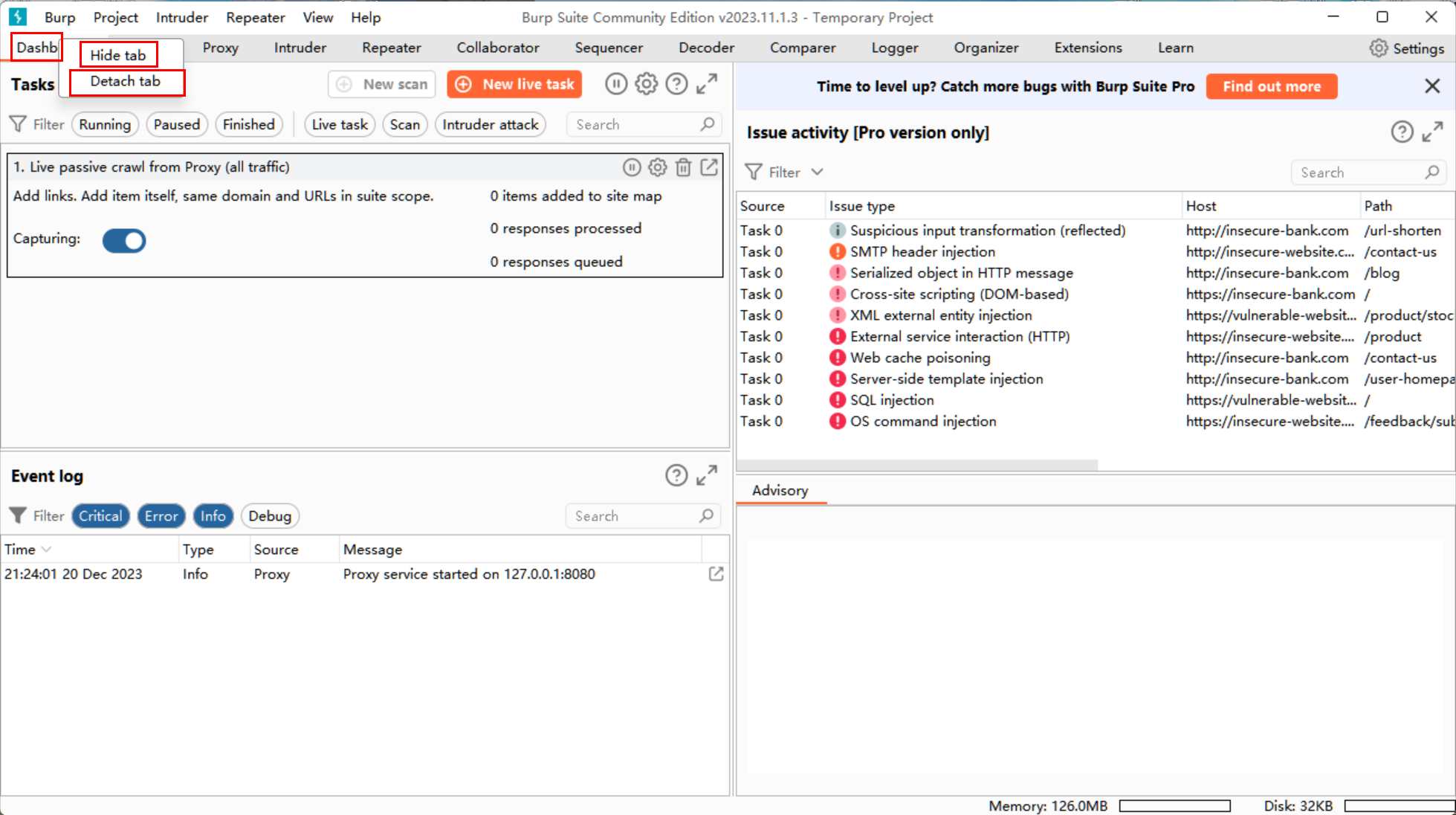The height and width of the screenshot is (815, 1456).
Task: Open Proxy event log entry in new window
Action: click(x=716, y=574)
